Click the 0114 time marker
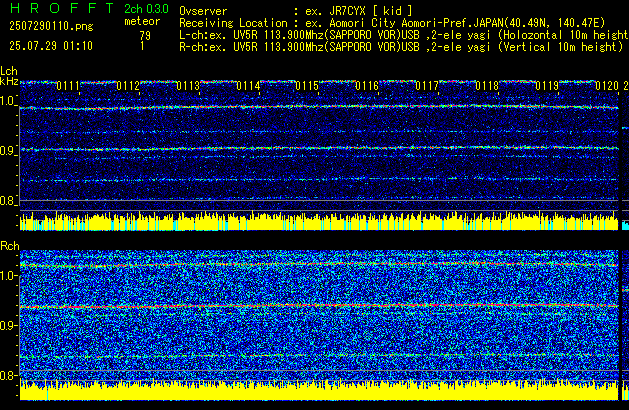This screenshot has width=629, height=410. point(248,86)
